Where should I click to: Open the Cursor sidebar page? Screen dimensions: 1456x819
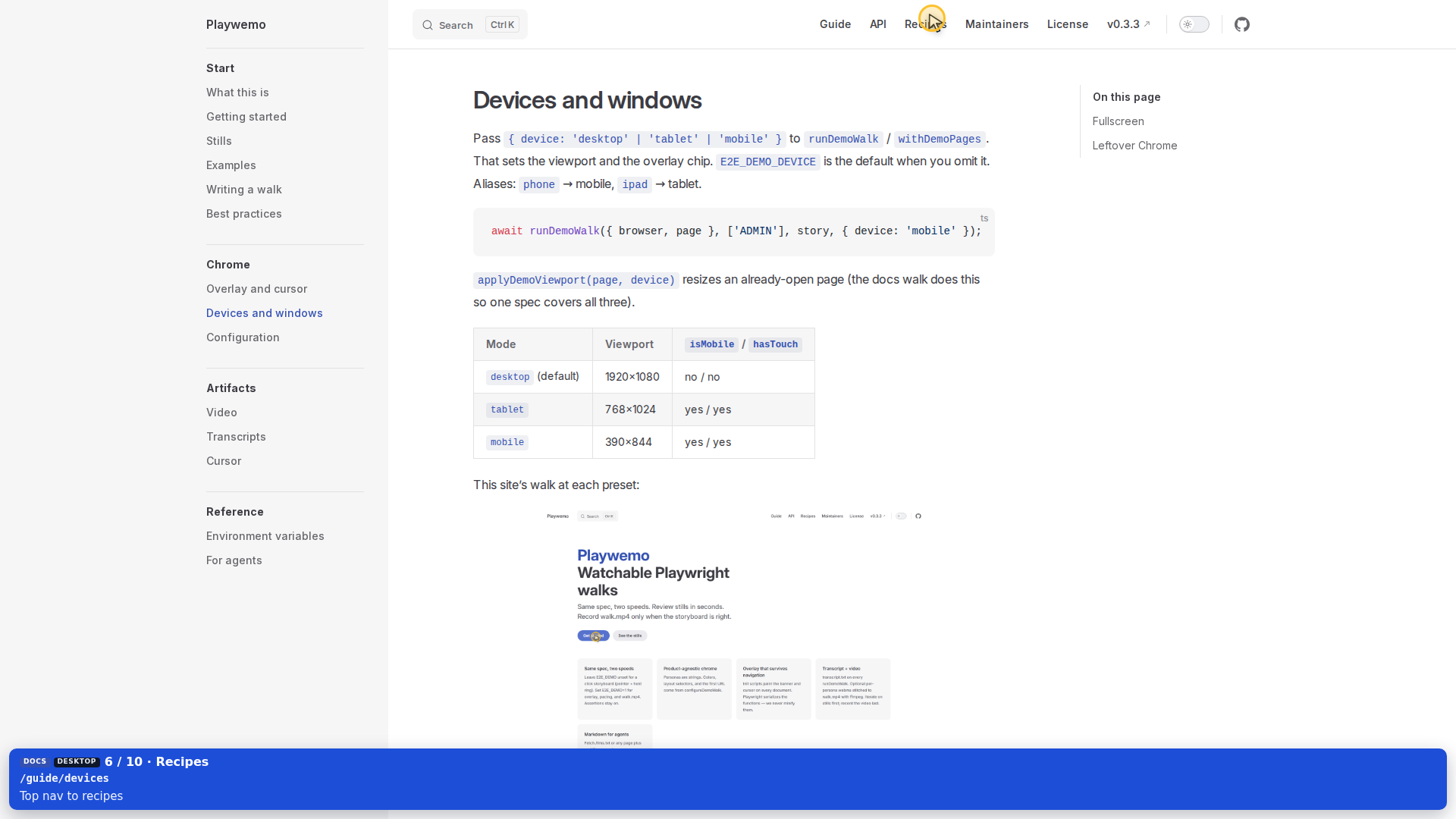(224, 461)
